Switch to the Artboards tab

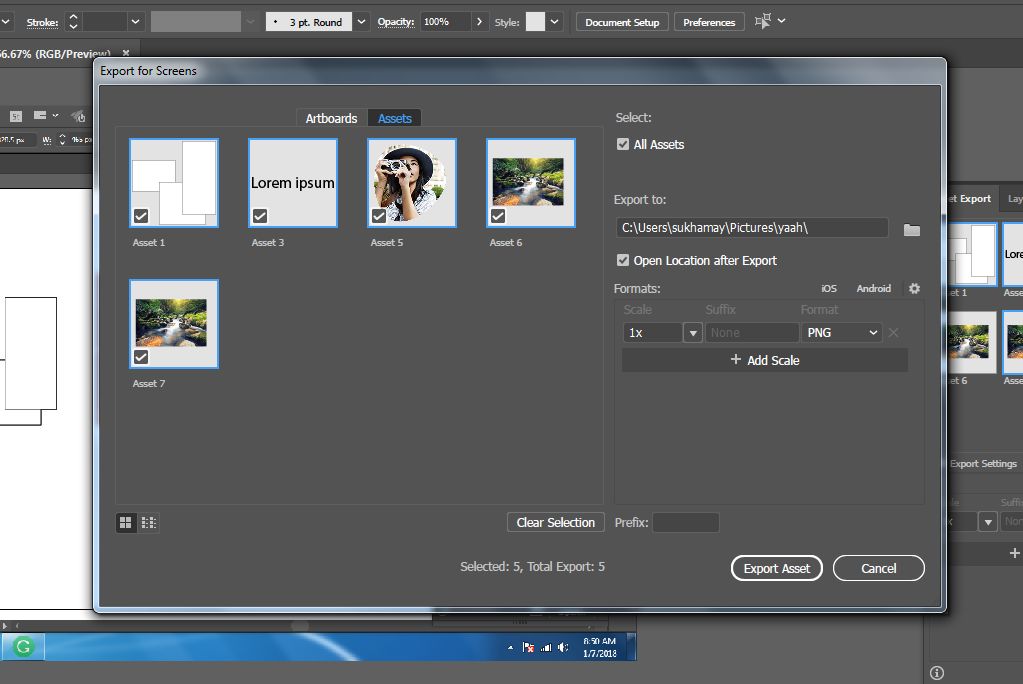[331, 118]
